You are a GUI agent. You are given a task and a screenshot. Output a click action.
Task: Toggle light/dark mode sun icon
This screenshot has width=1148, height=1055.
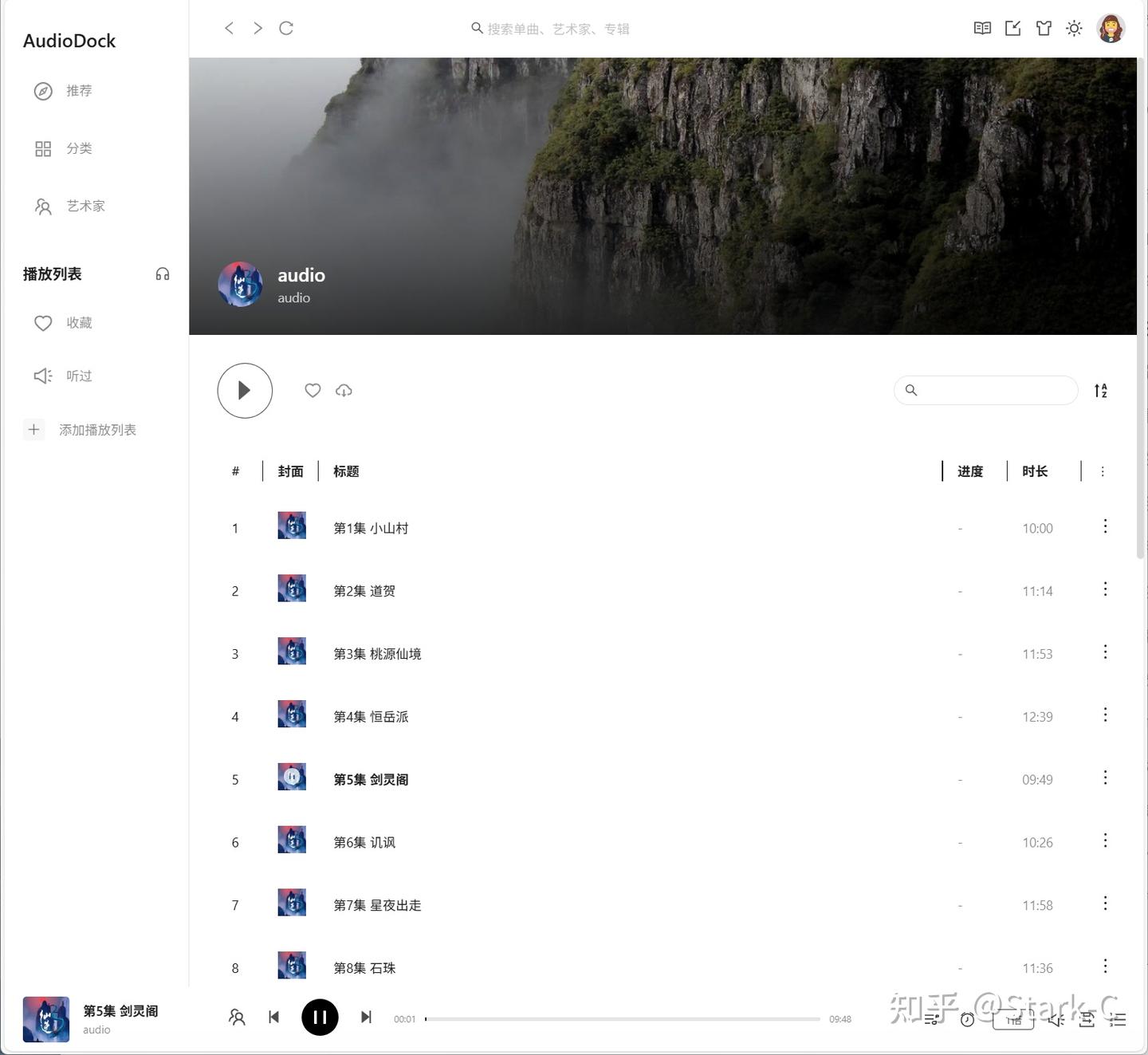1074,28
